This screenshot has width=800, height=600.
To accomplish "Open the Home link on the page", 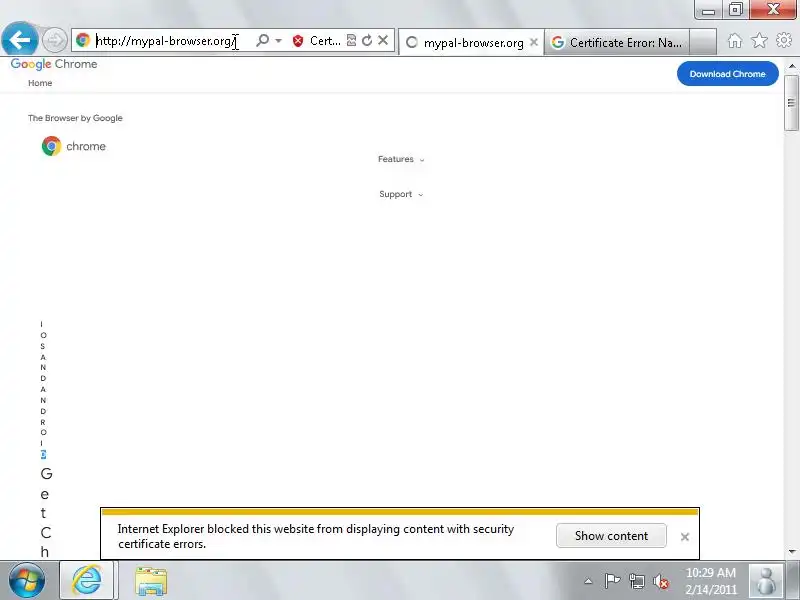I will pyautogui.click(x=40, y=83).
